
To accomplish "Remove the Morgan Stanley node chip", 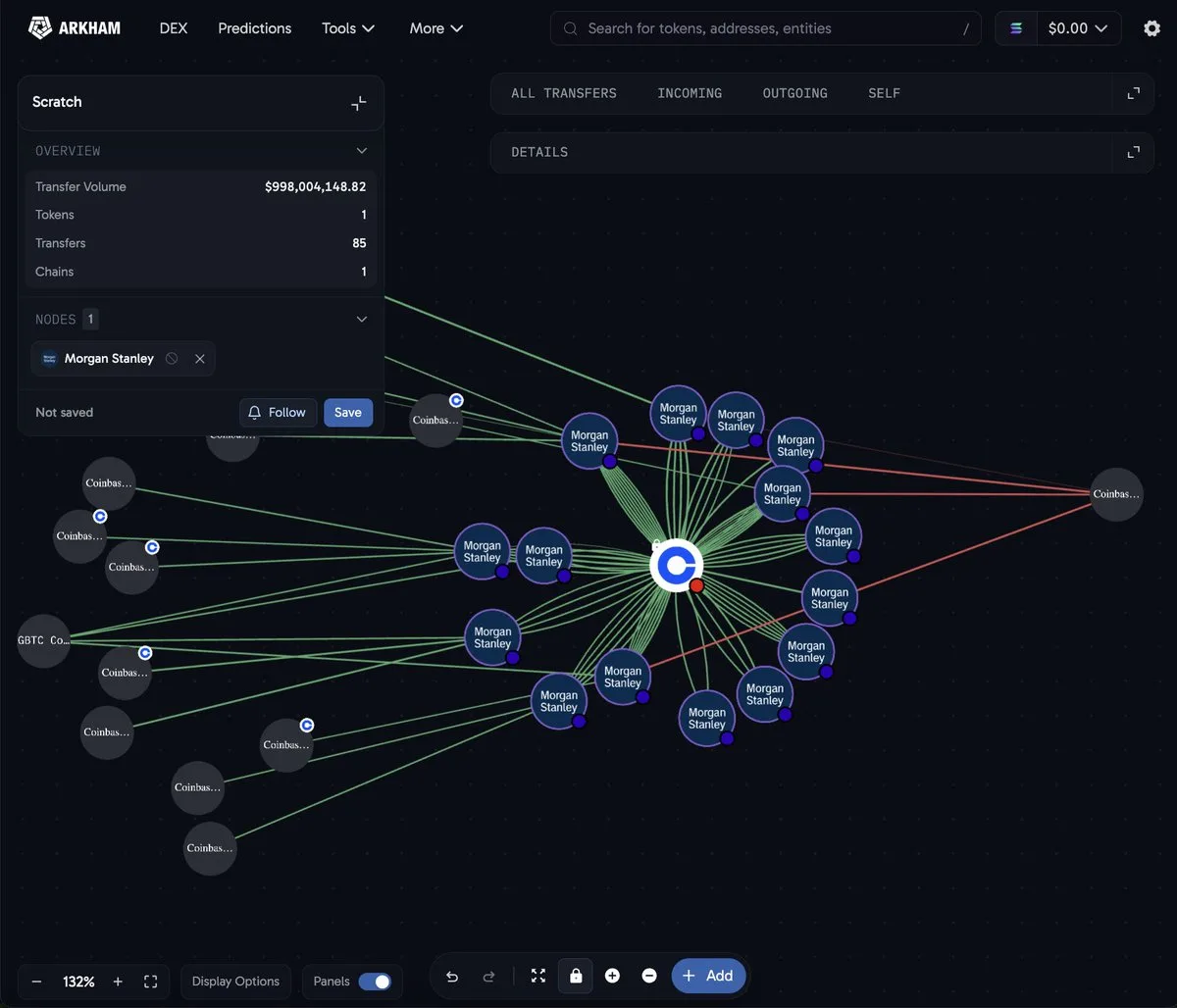I will pyautogui.click(x=200, y=359).
